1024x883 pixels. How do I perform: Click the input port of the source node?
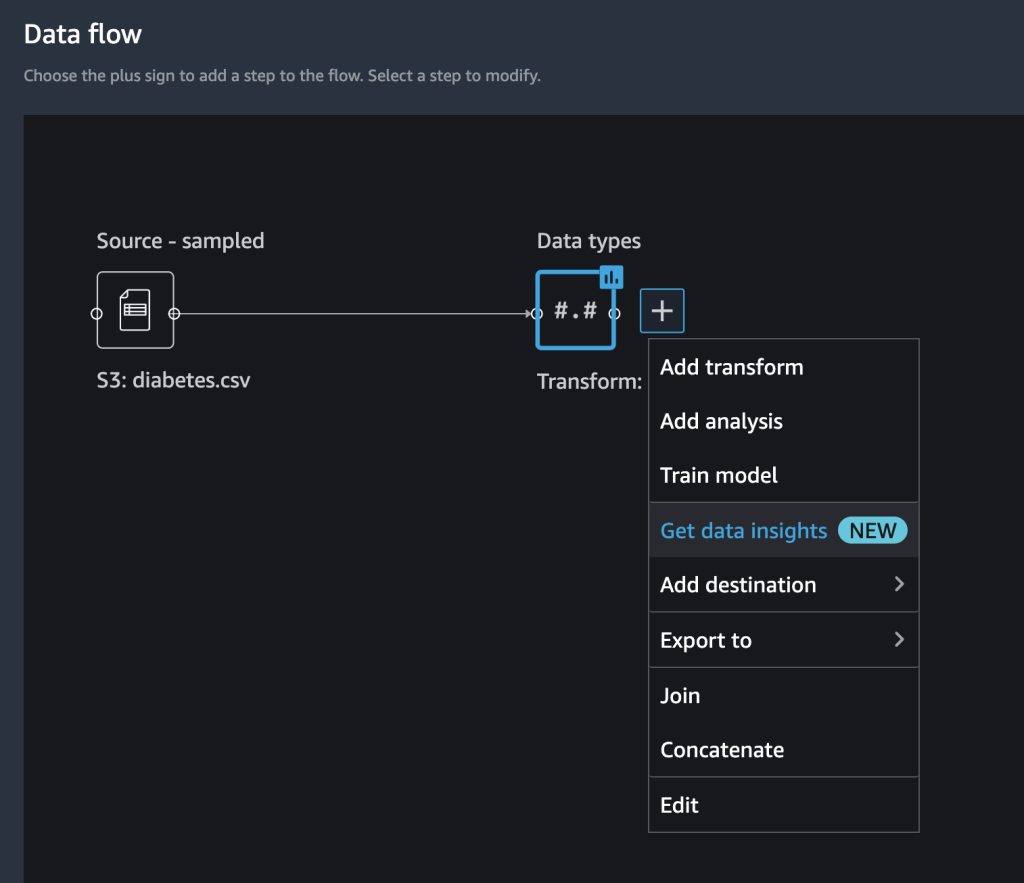coord(97,313)
